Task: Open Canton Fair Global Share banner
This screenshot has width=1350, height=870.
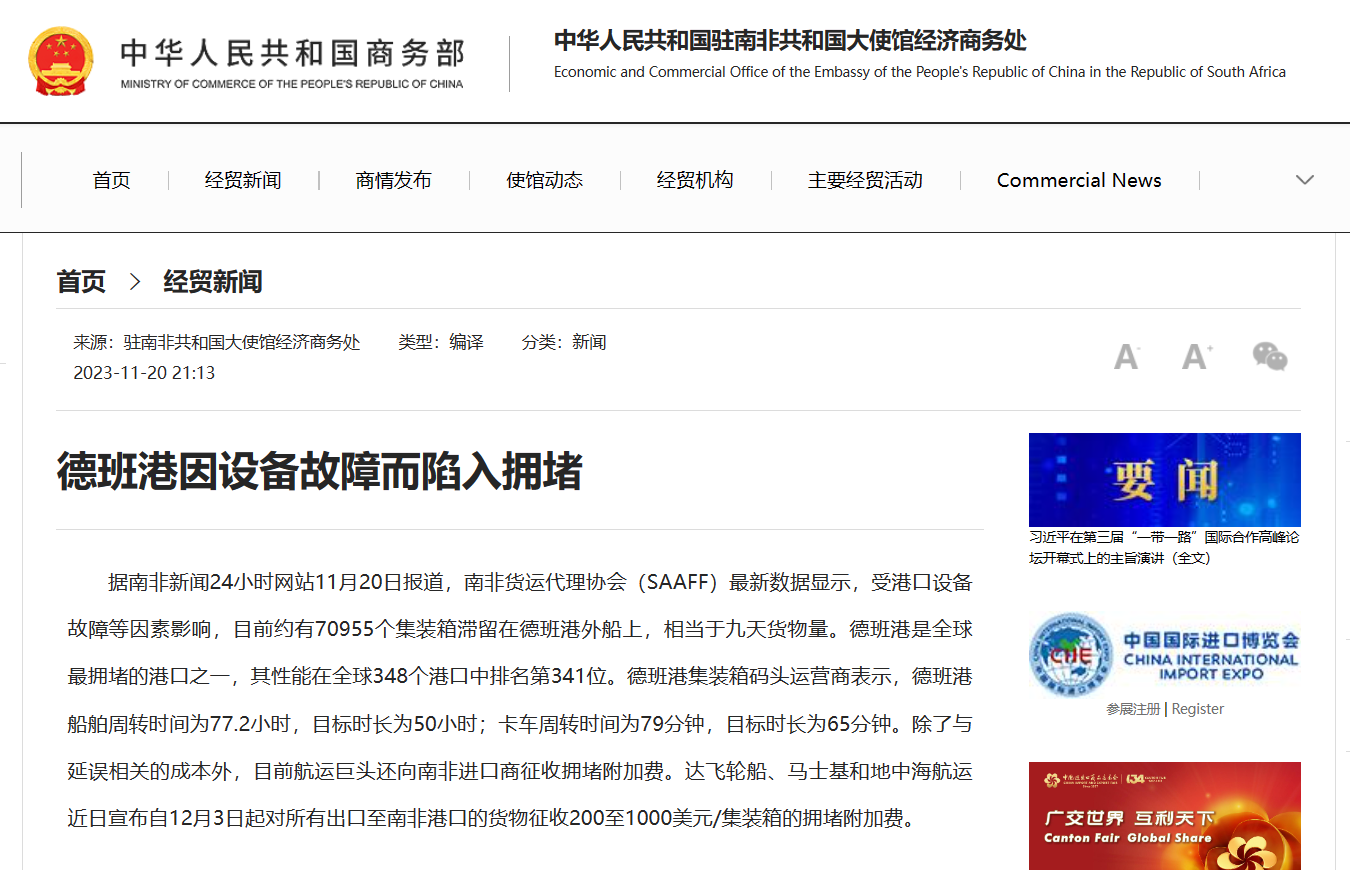Action: tap(1165, 816)
